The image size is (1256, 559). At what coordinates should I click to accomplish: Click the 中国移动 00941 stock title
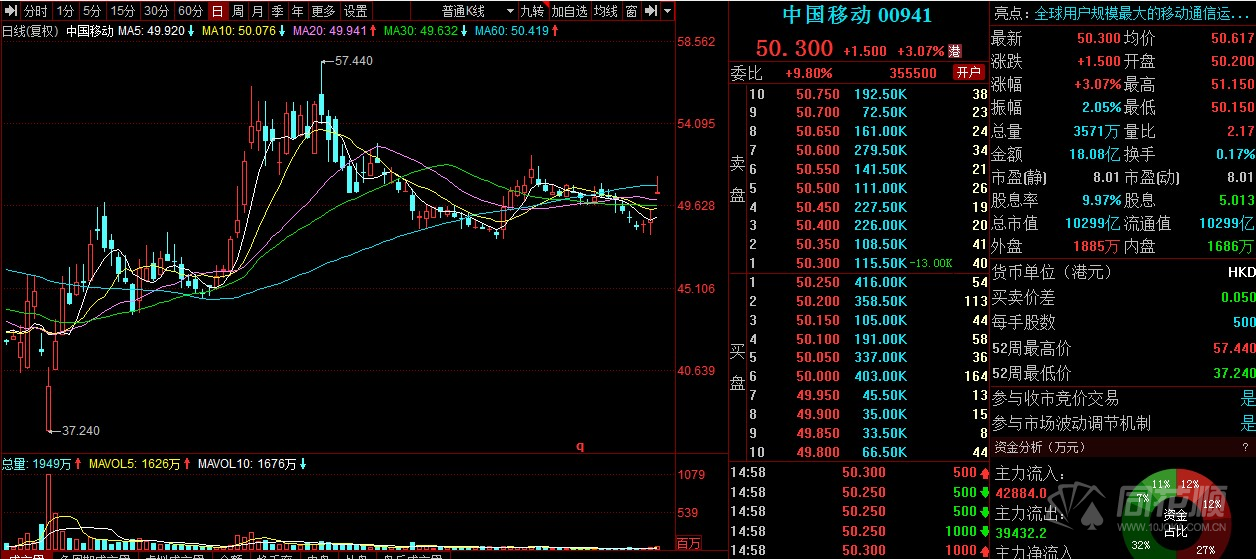click(857, 16)
